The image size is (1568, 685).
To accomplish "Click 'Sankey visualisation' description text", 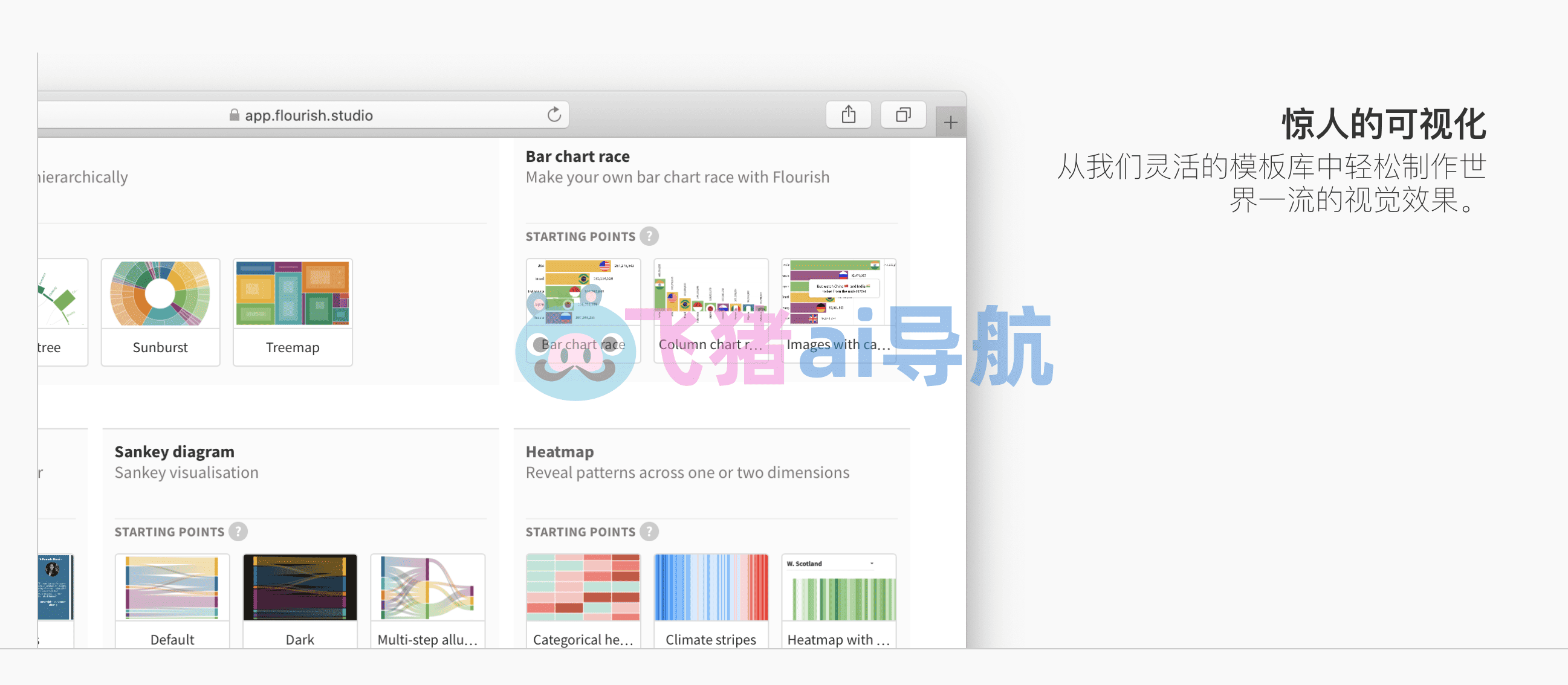I will 186,472.
